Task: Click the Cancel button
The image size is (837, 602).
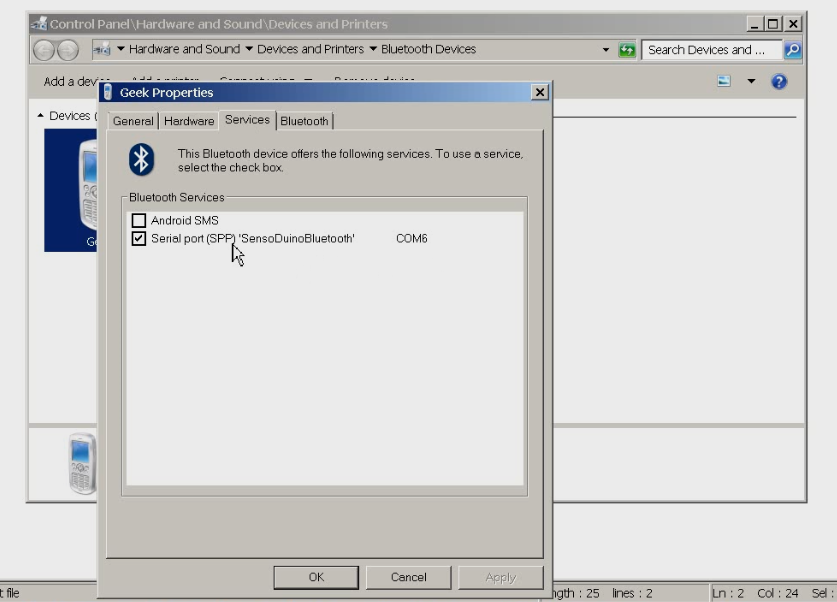Action: 407,576
